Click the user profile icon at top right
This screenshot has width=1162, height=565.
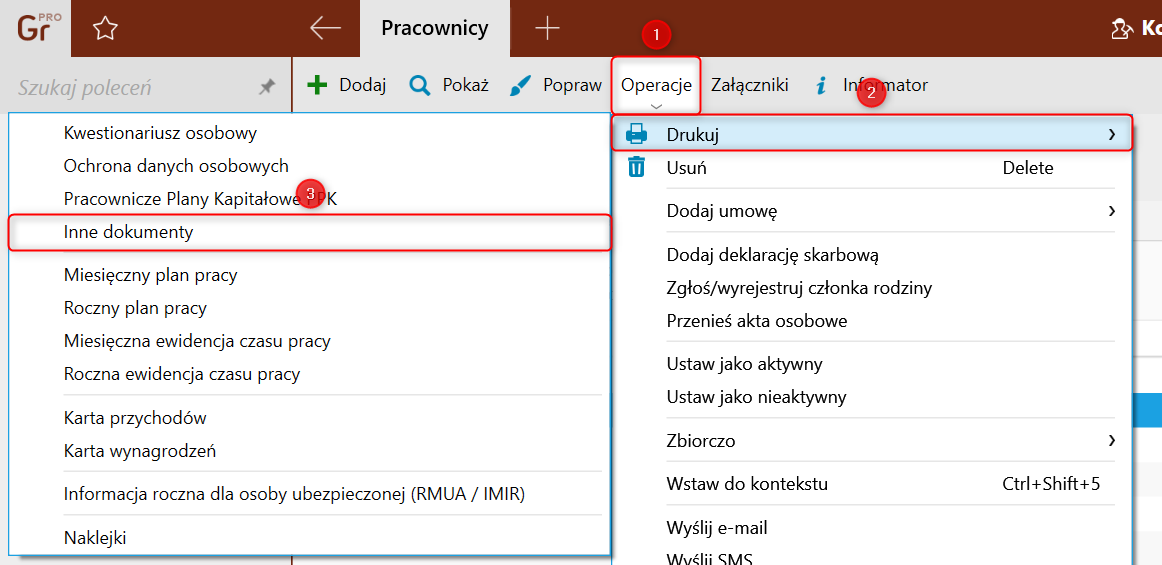tap(1123, 29)
